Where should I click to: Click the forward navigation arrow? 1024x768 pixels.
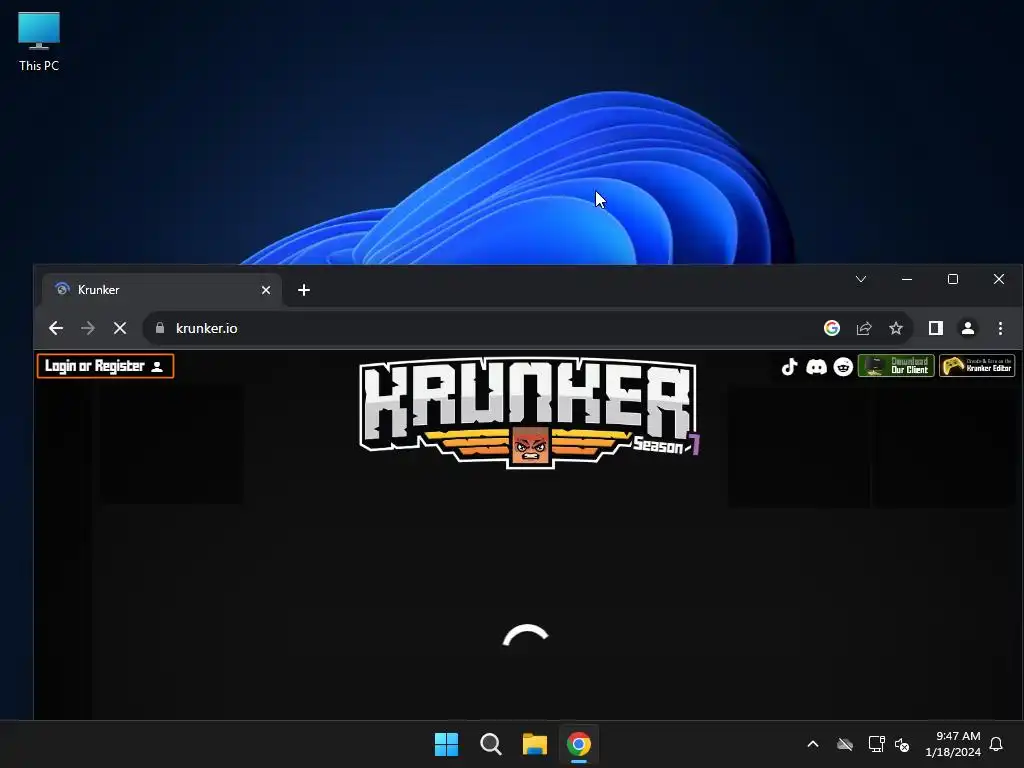[88, 328]
